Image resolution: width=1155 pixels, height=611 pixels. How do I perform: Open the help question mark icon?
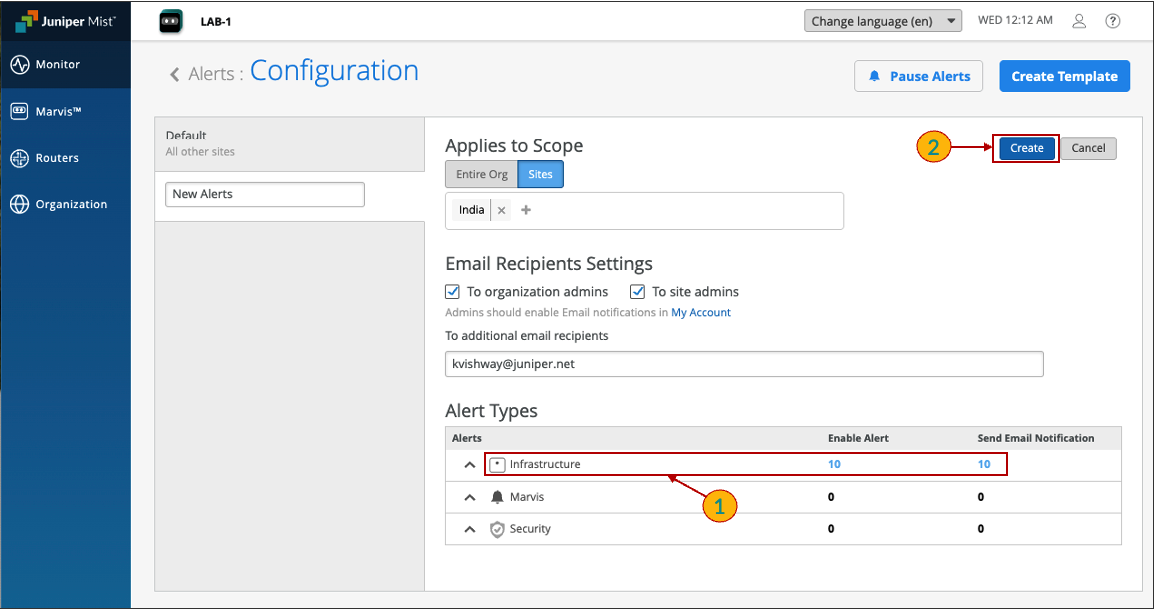click(x=1112, y=21)
